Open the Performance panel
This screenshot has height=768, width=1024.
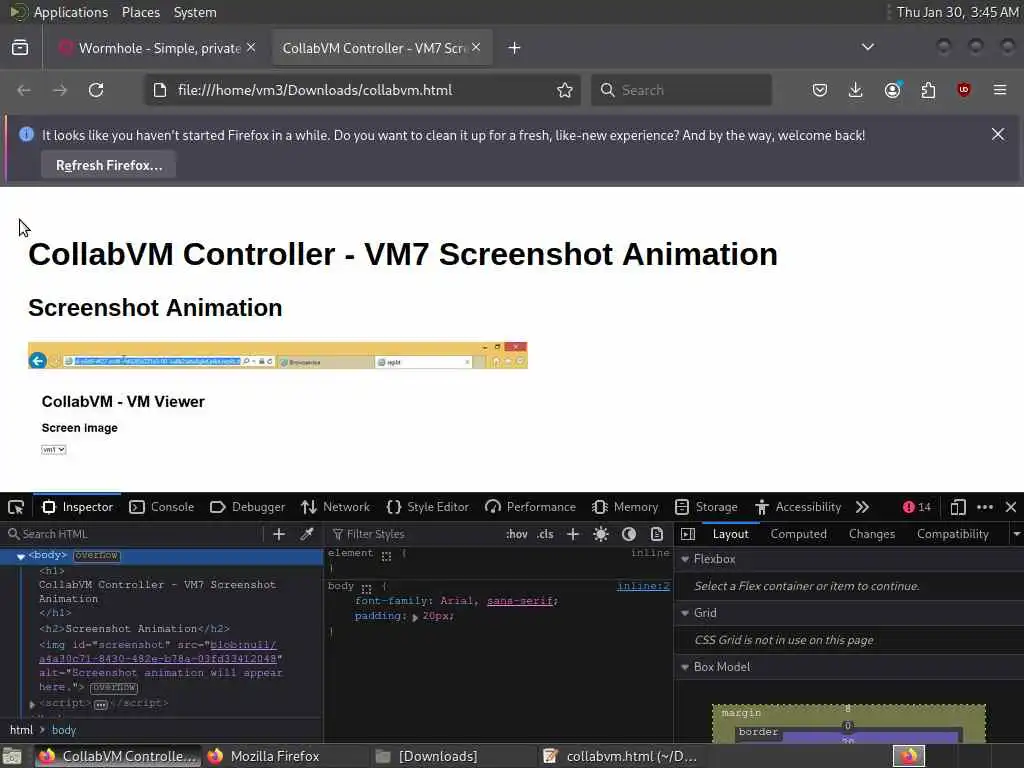[531, 507]
